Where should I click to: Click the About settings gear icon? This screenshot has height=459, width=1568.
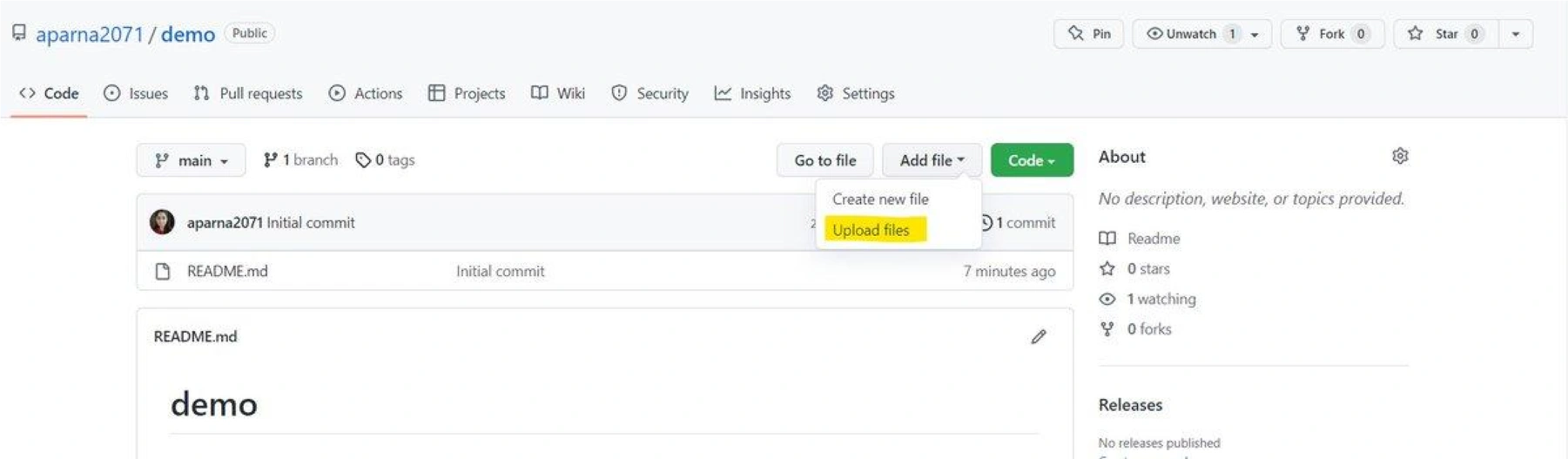coord(1399,156)
